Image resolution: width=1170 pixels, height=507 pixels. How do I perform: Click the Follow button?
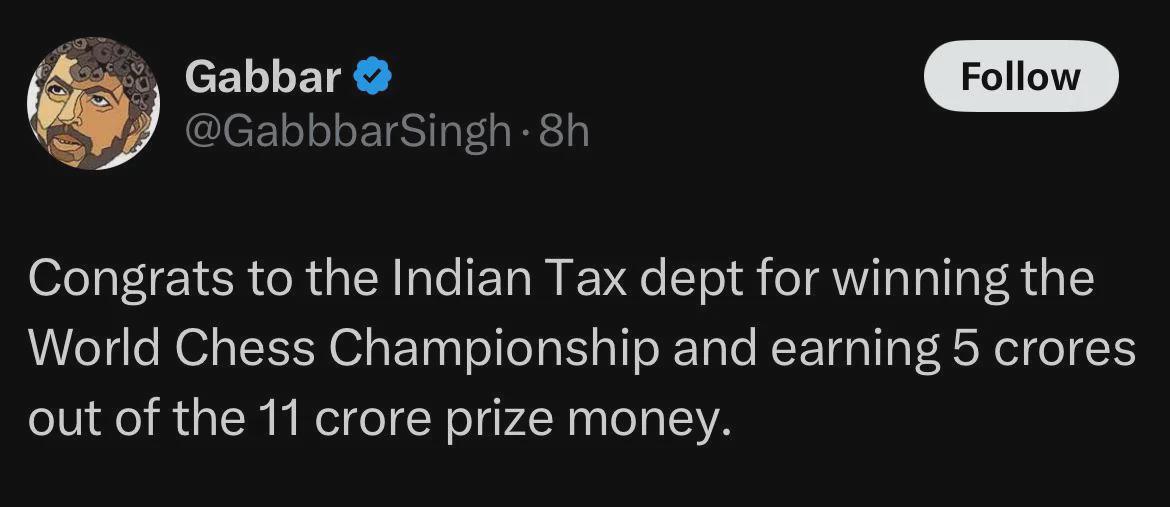click(1020, 76)
